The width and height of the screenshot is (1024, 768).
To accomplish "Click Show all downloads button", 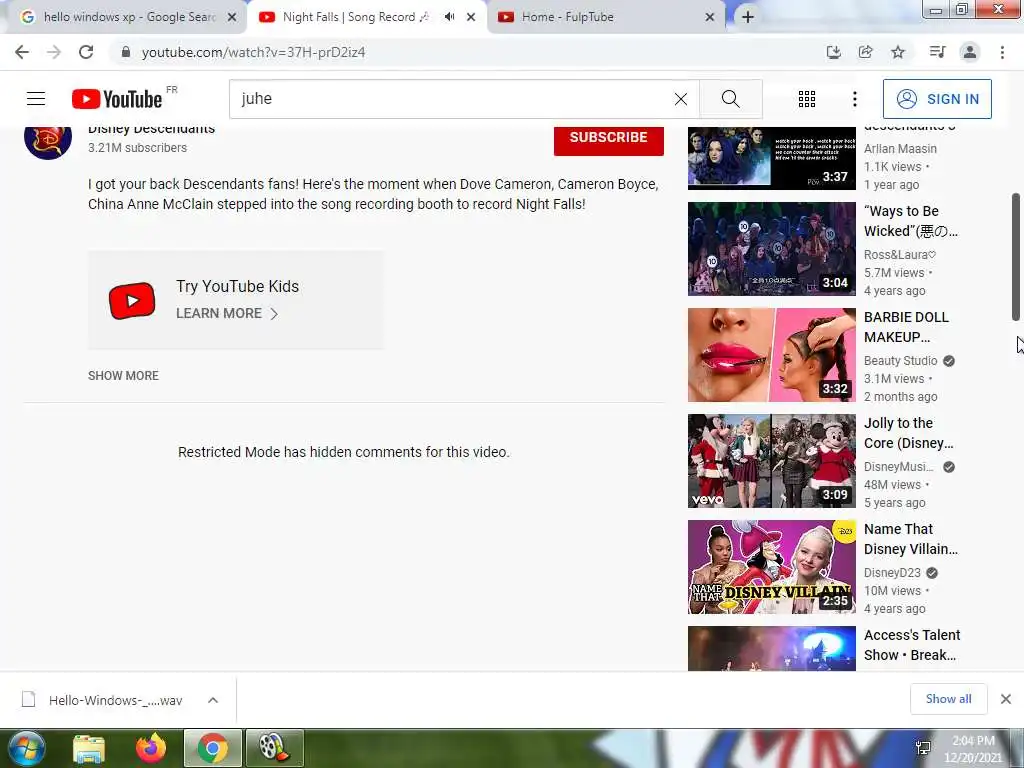I will coord(948,699).
